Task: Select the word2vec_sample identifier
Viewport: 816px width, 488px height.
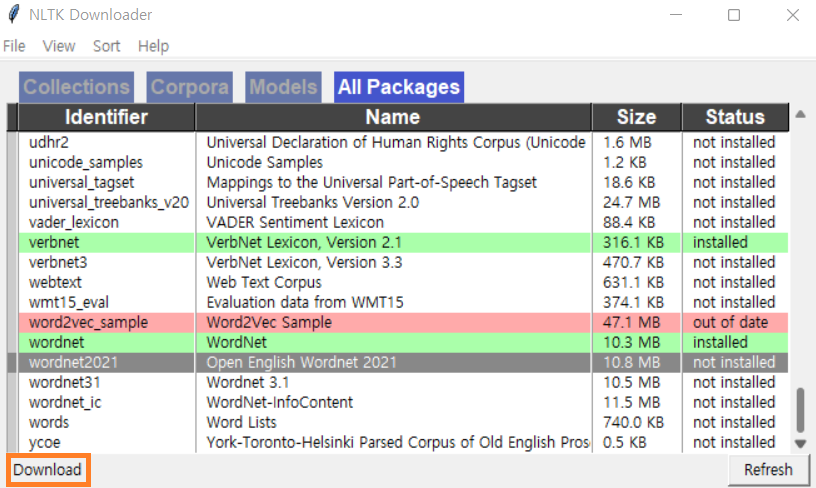Action: (x=88, y=323)
